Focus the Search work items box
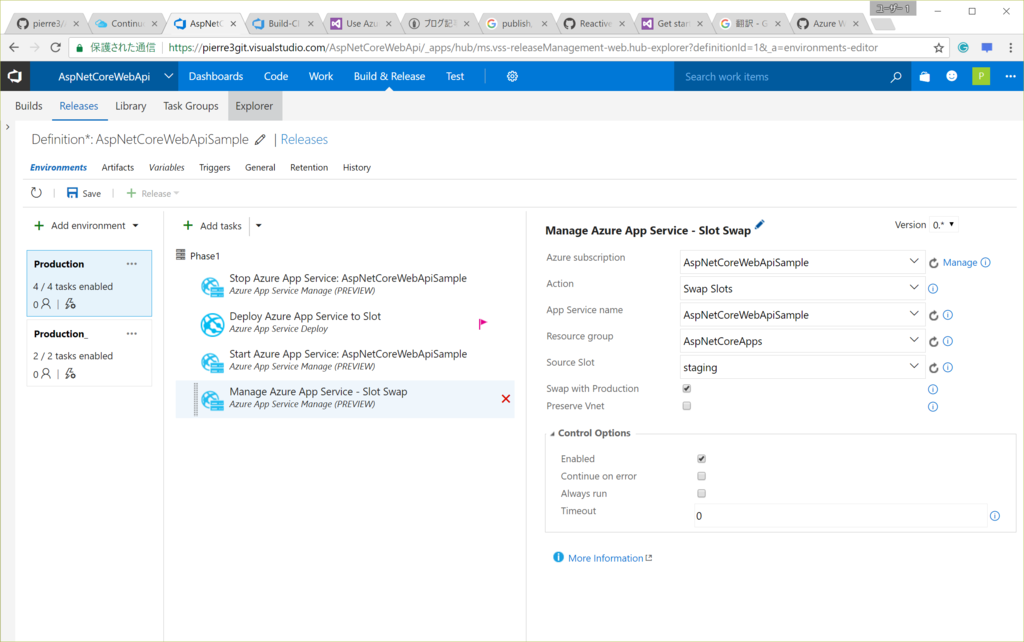Screen dimensions: 1024x642 (x=784, y=76)
